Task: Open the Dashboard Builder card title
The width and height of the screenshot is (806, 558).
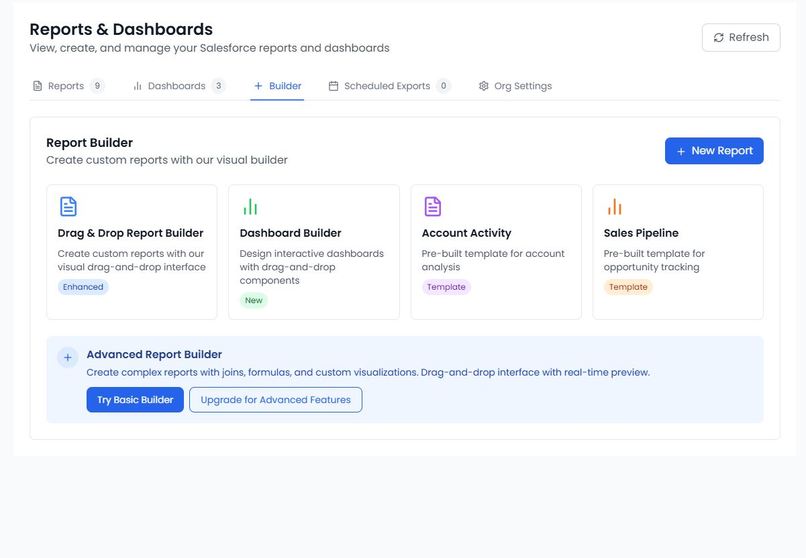Action: [290, 233]
